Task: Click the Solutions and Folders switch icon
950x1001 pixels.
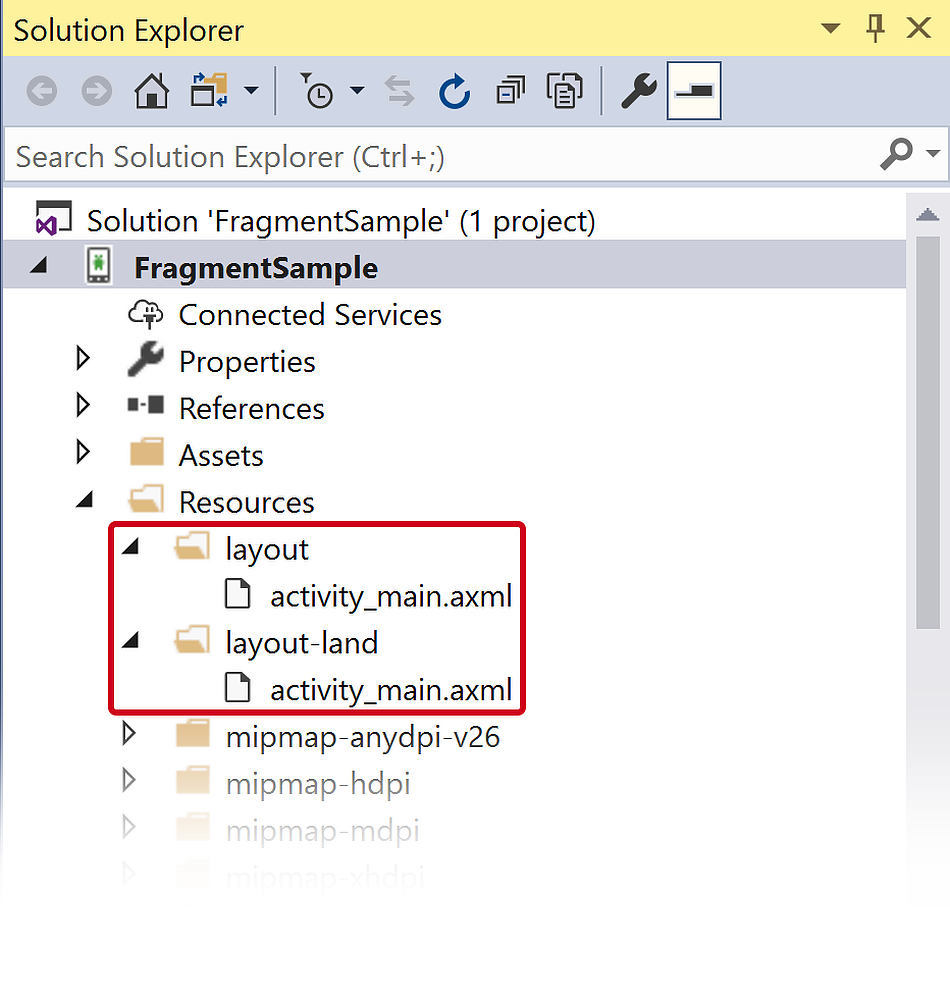Action: (x=209, y=92)
